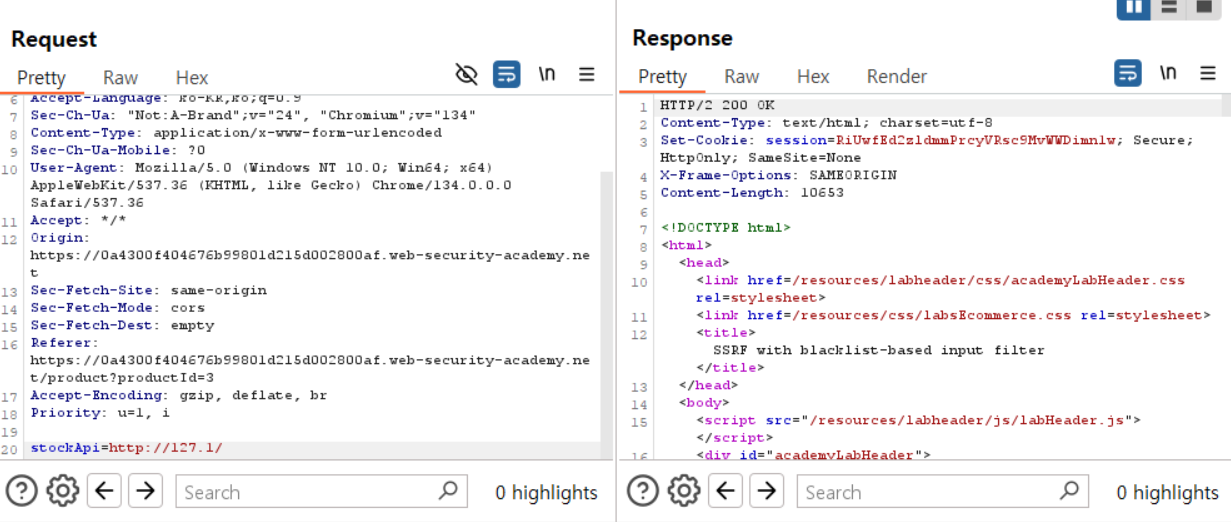This screenshot has width=1231, height=522.
Task: Open the Hex tab in Request panel
Action: [192, 77]
